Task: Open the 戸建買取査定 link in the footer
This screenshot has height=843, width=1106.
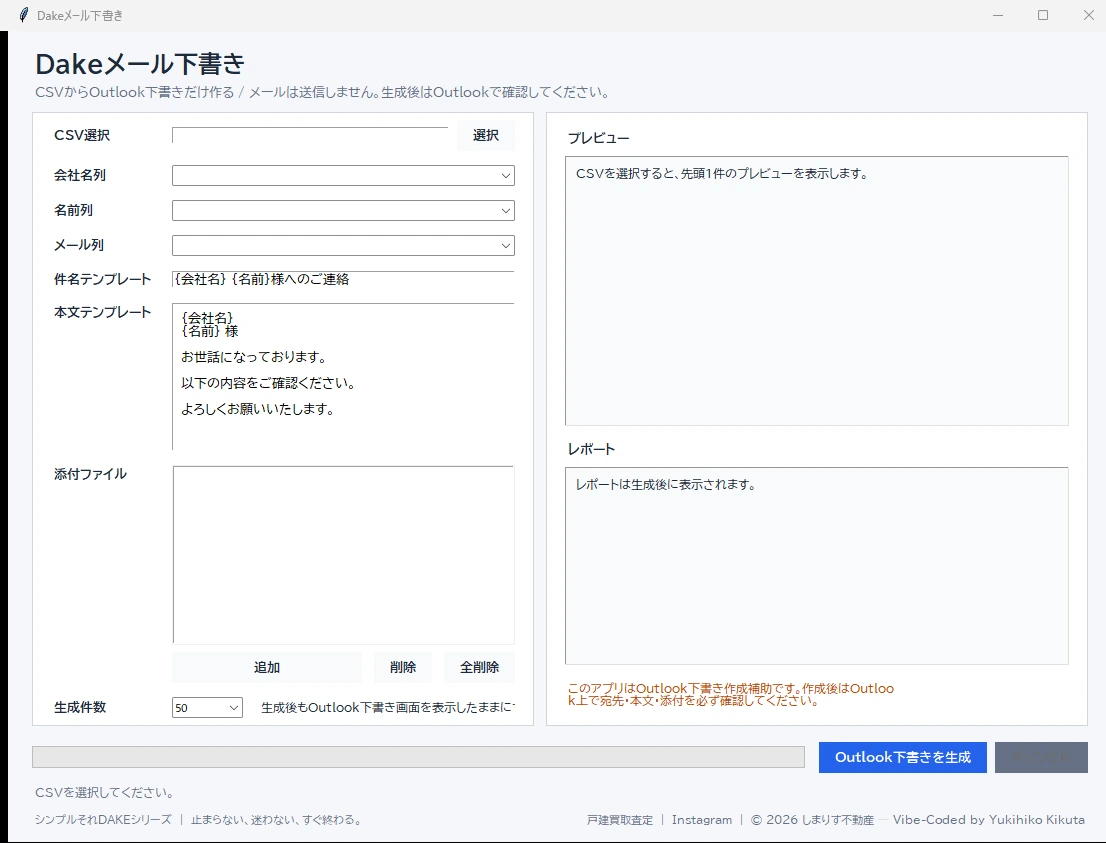Action: (x=620, y=820)
